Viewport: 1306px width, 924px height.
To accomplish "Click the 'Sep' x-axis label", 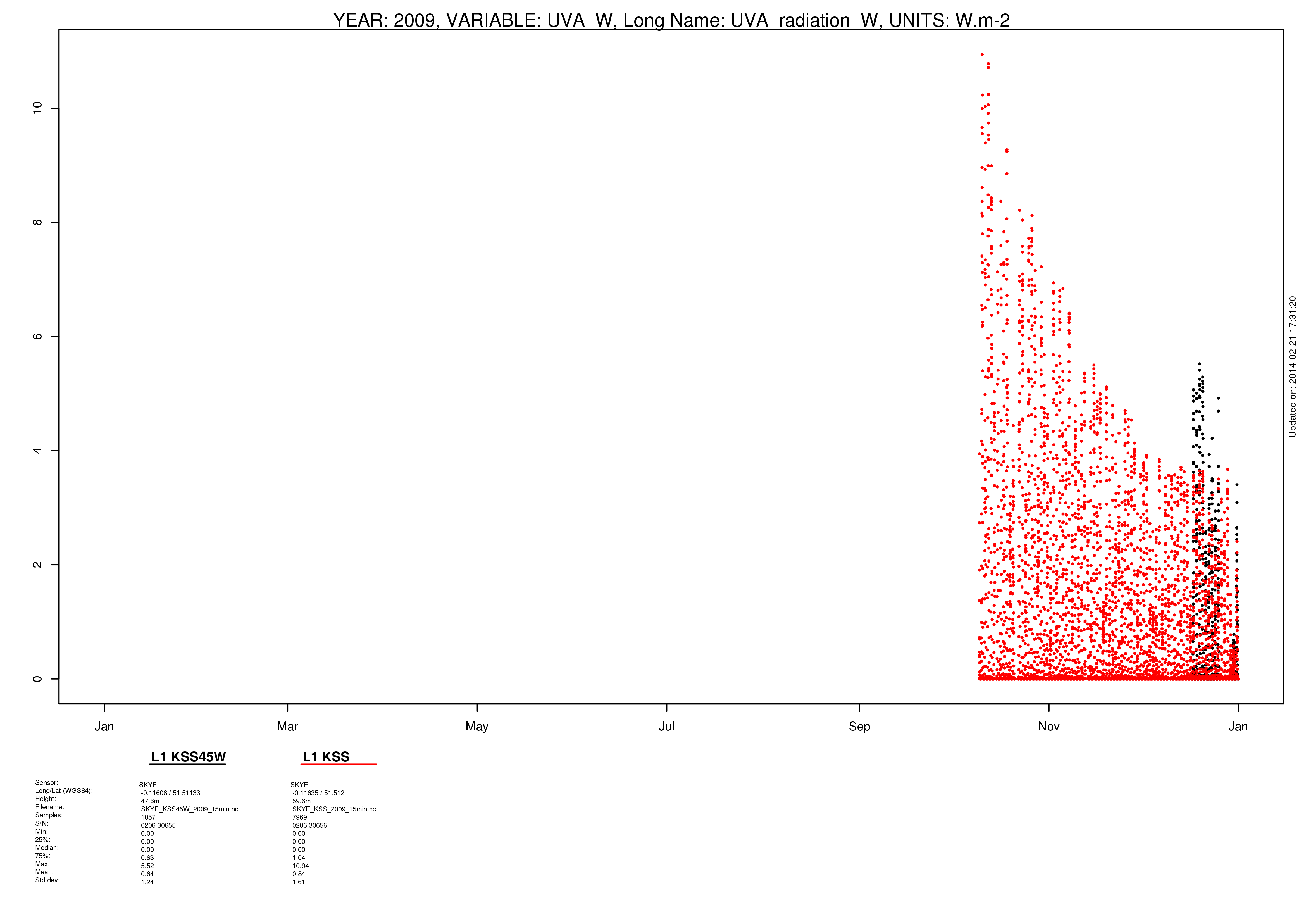I will point(859,727).
